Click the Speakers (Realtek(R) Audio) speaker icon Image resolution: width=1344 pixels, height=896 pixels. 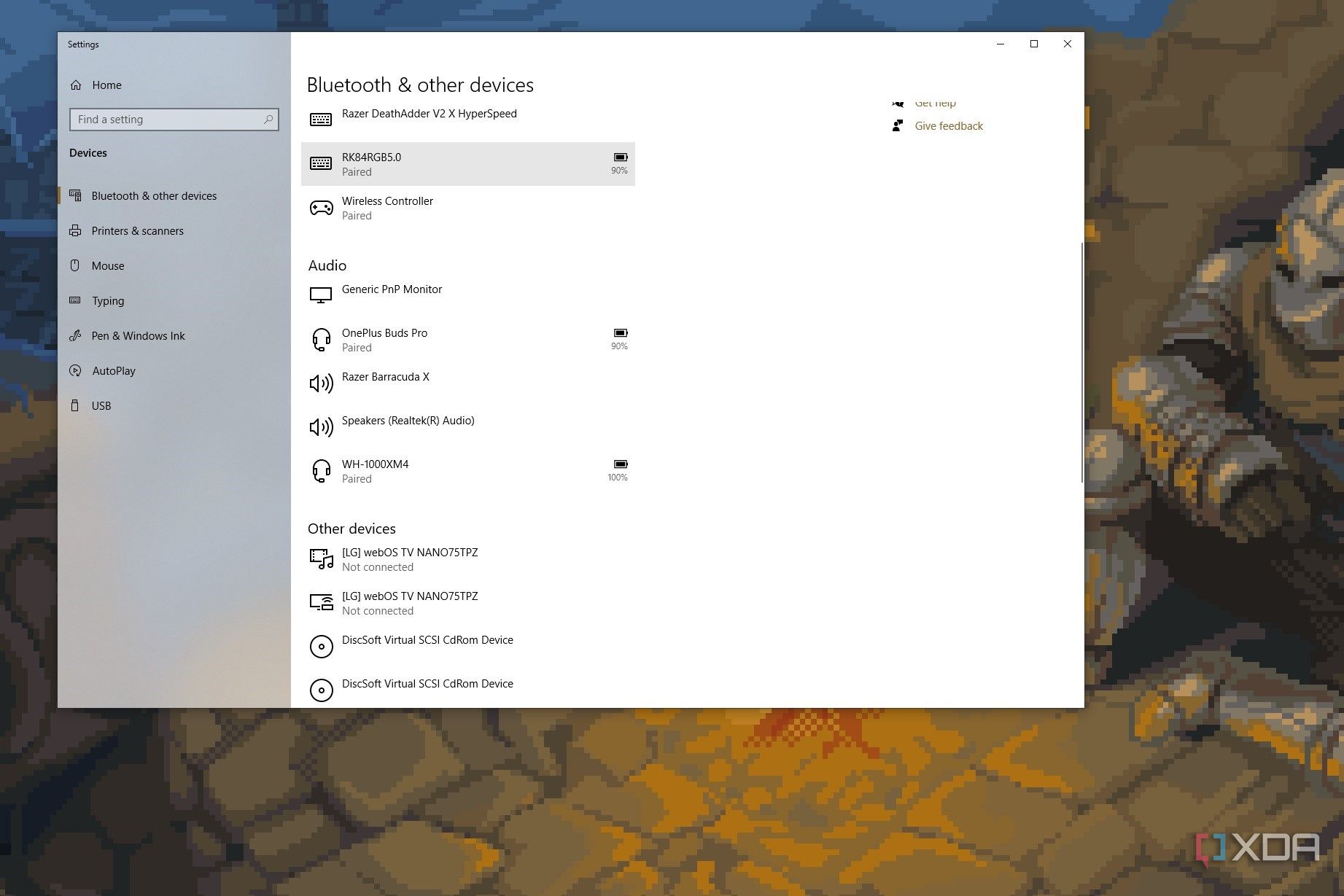click(321, 427)
